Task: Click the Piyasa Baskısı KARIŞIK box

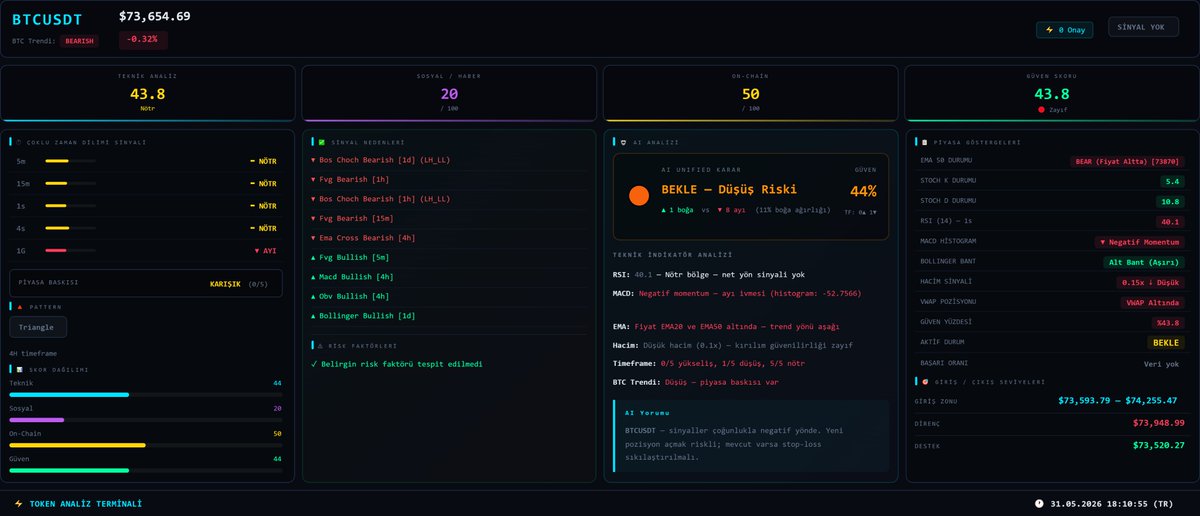Action: click(146, 283)
